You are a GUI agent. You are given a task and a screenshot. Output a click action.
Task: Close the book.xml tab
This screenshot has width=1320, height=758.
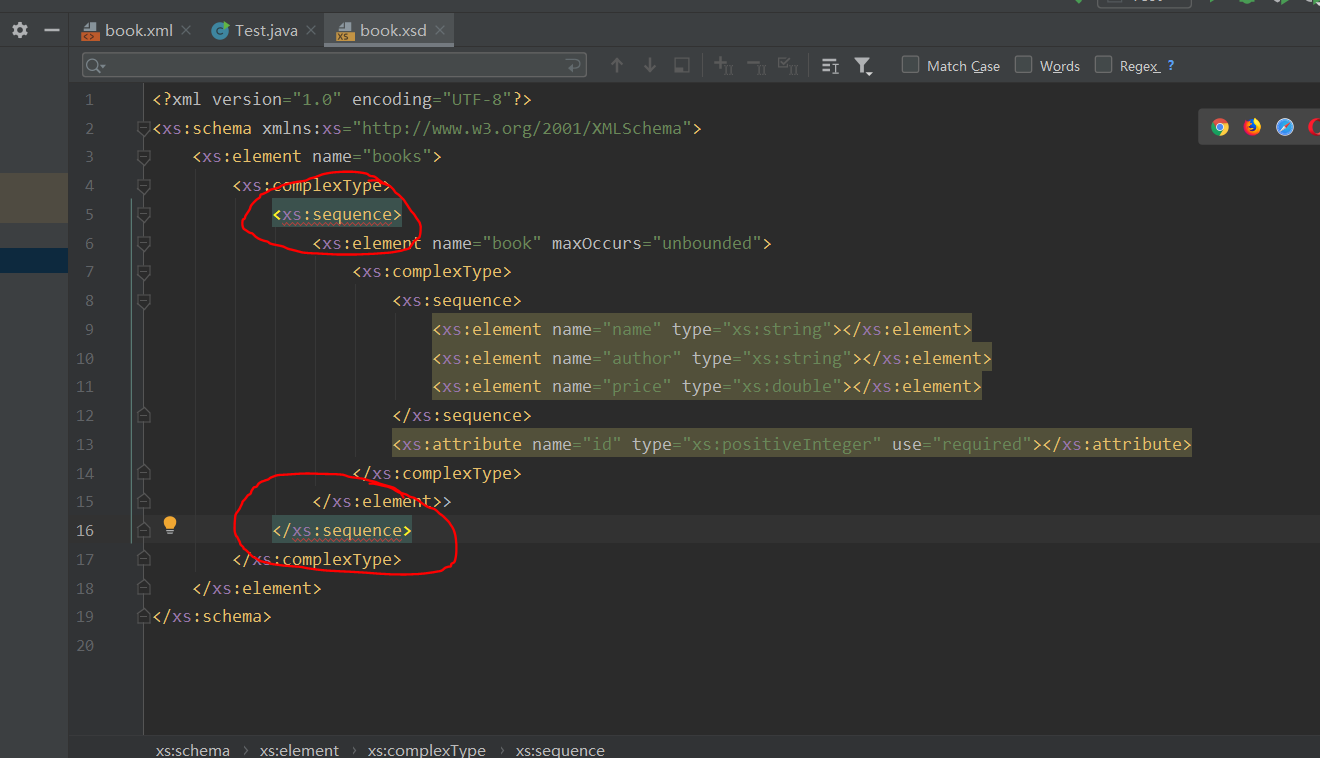[185, 31]
